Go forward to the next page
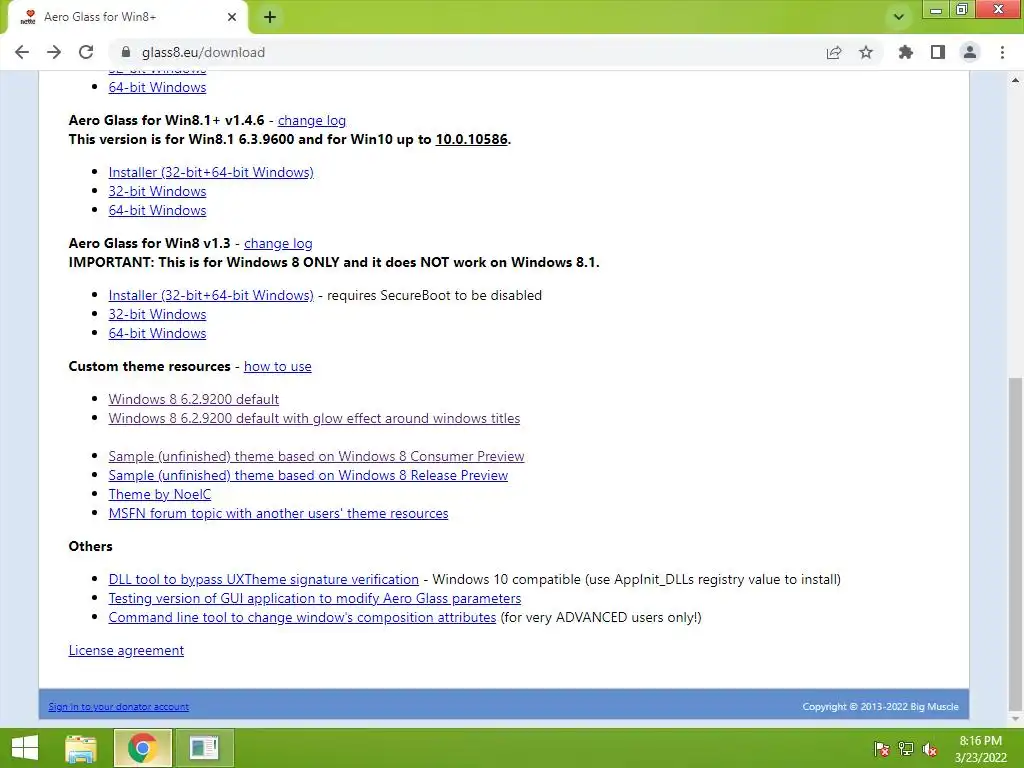The height and width of the screenshot is (768, 1024). (x=54, y=52)
